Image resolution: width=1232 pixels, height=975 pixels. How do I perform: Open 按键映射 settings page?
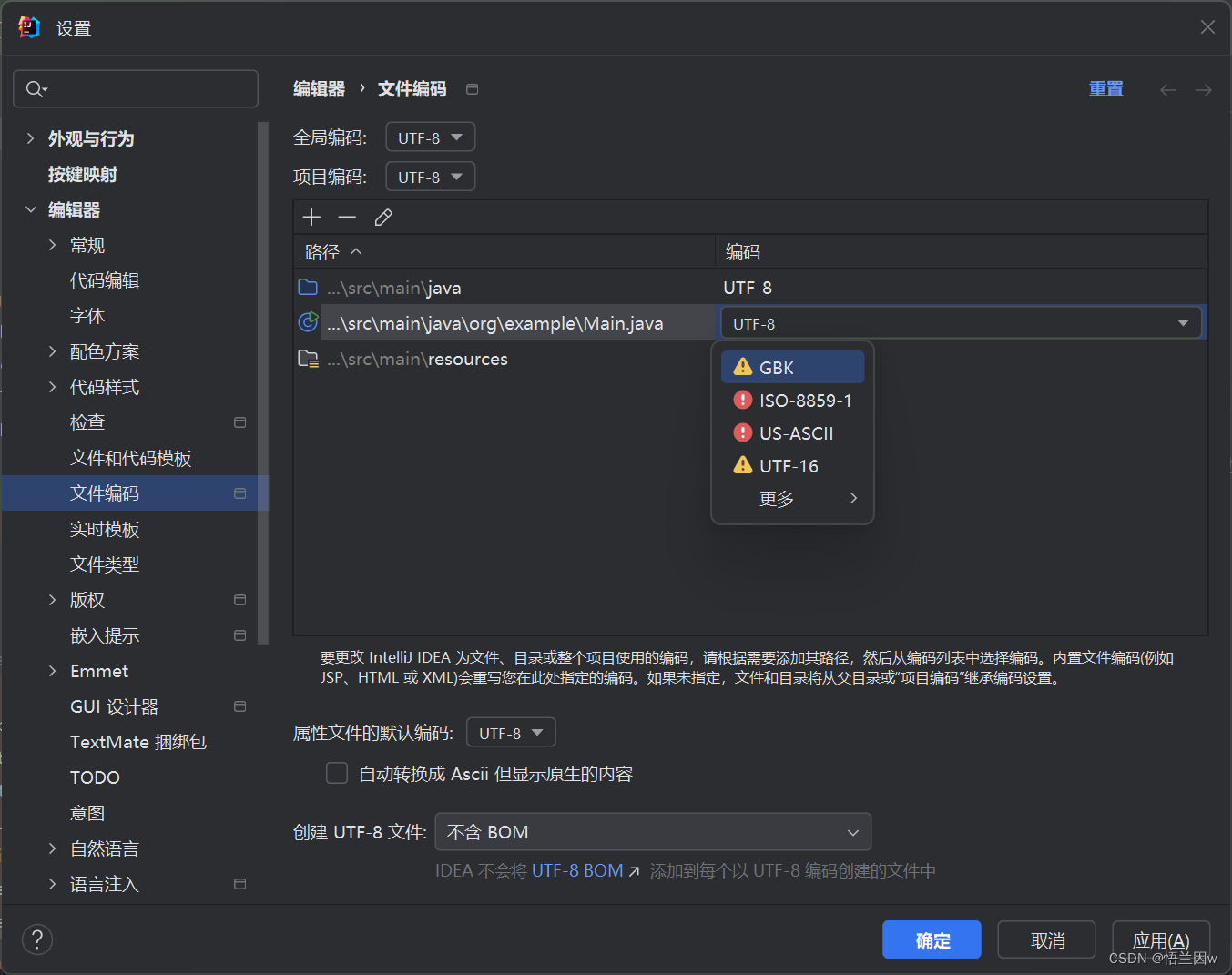coord(83,174)
